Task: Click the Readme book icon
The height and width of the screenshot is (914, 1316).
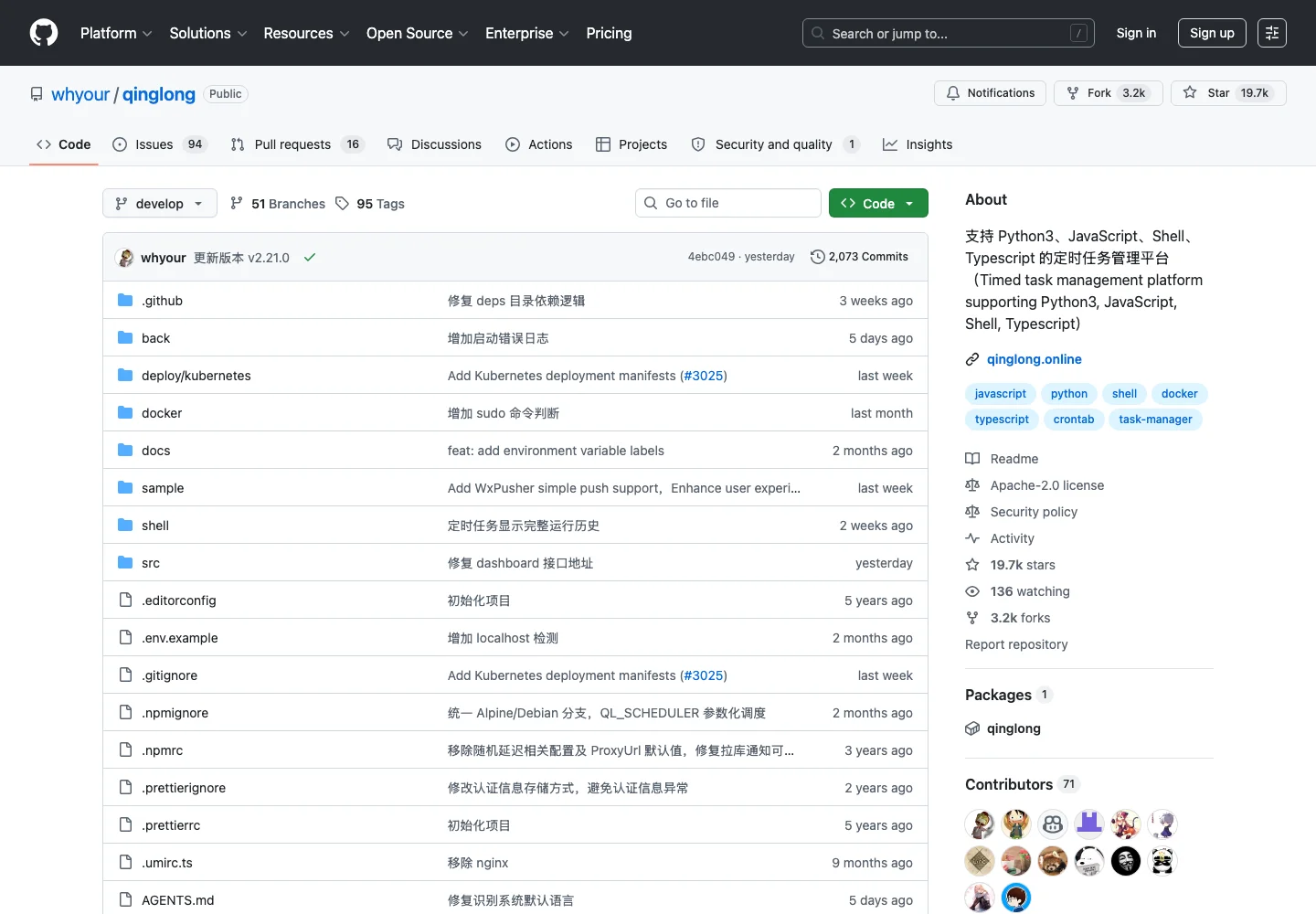Action: coord(972,459)
